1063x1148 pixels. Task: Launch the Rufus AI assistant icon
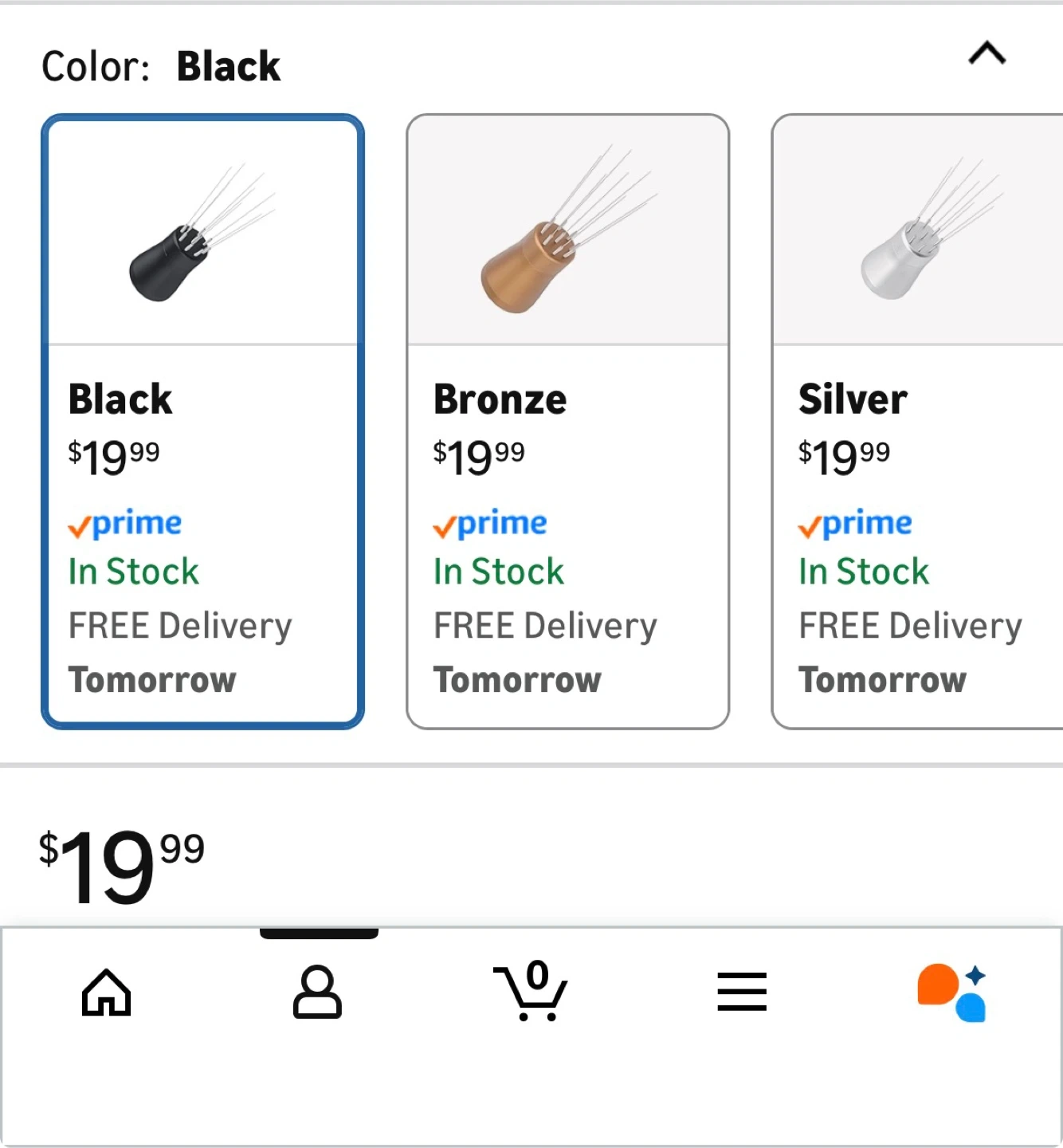pos(952,993)
